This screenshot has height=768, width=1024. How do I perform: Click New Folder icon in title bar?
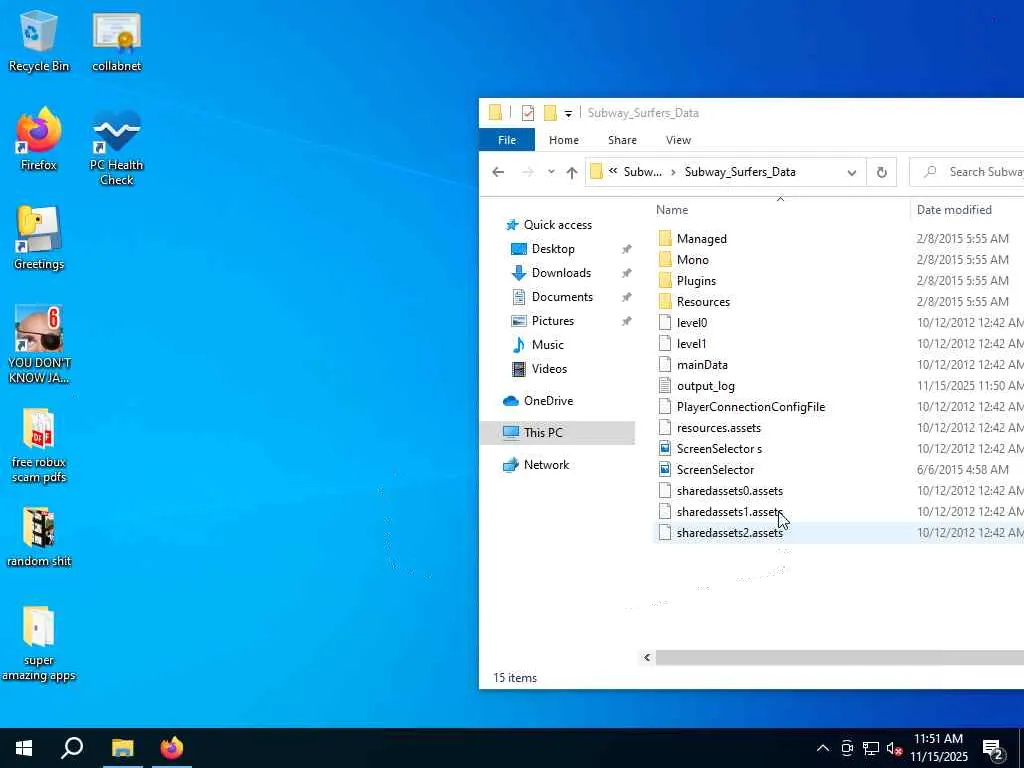pyautogui.click(x=551, y=113)
